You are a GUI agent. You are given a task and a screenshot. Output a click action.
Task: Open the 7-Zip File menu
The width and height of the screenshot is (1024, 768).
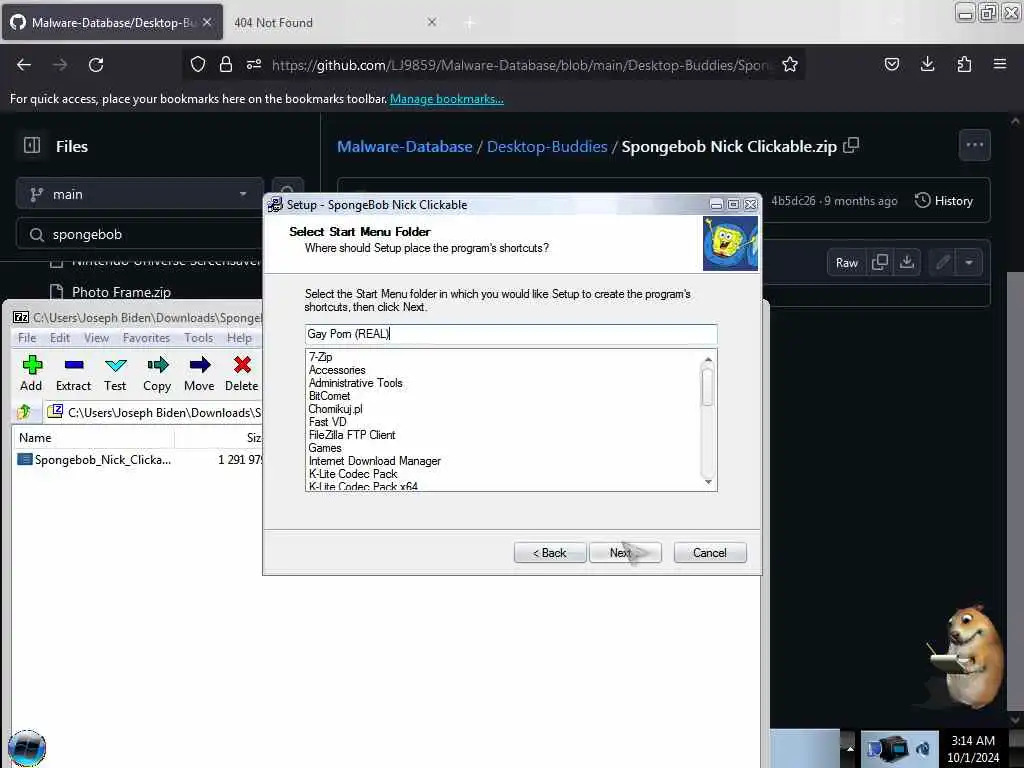tap(27, 338)
